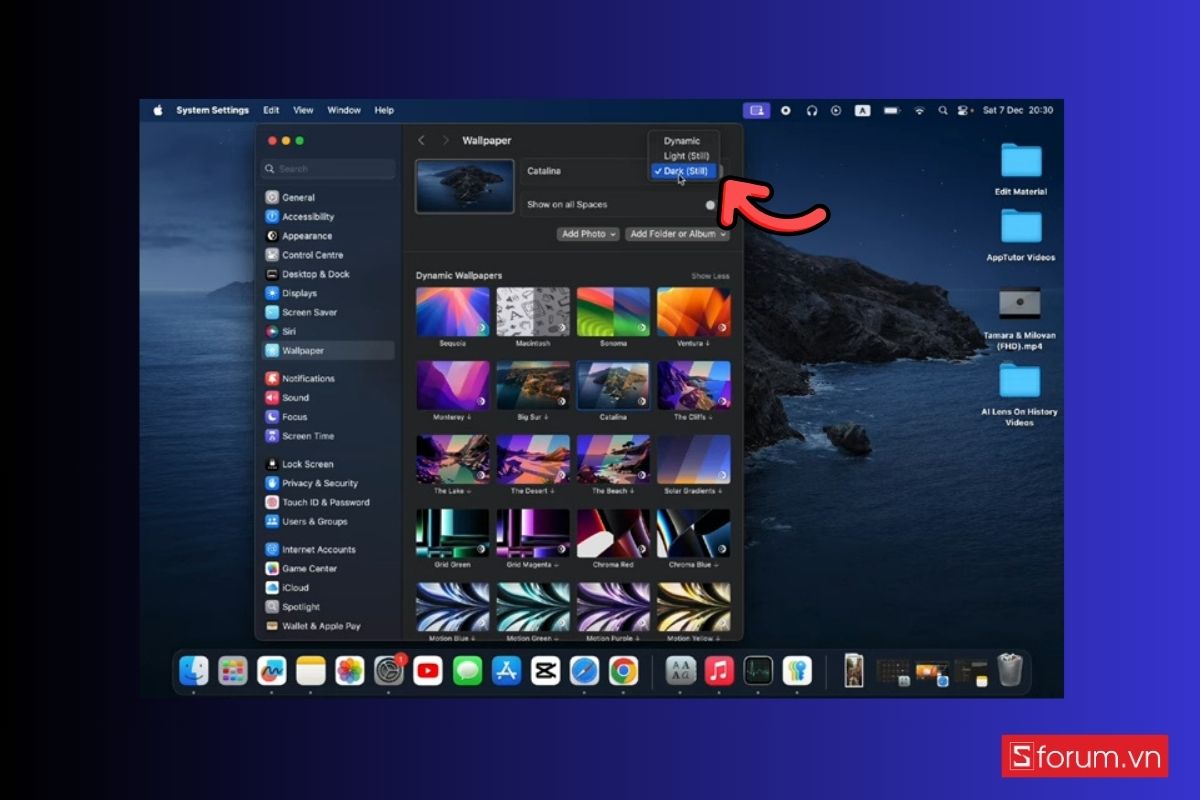
Task: Open the Wi-Fi menu bar icon
Action: click(x=919, y=111)
